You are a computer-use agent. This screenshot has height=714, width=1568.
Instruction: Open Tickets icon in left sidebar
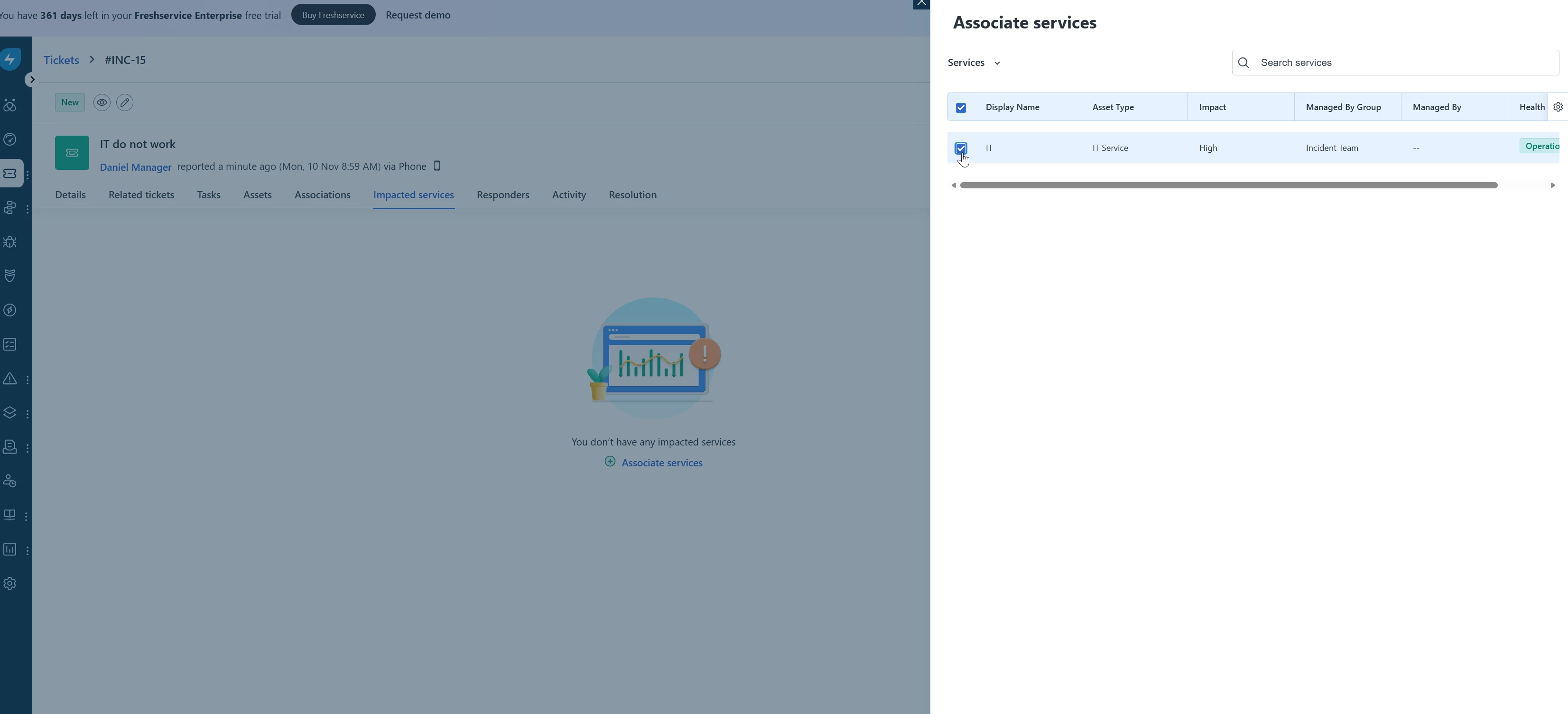click(10, 174)
